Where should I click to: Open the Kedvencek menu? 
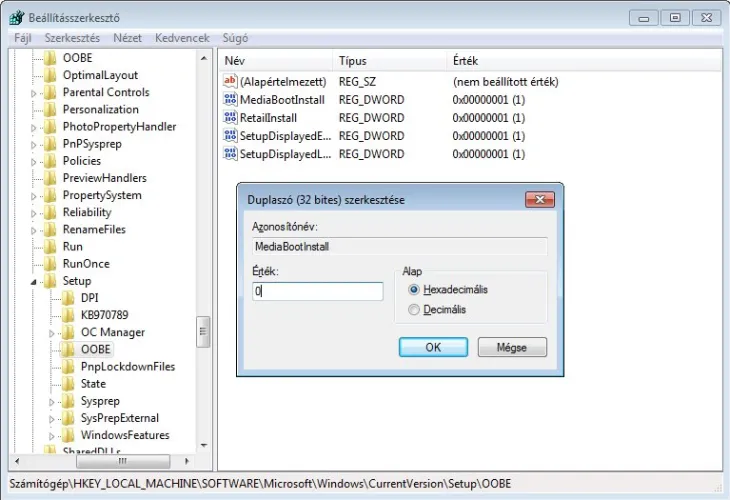pos(182,38)
